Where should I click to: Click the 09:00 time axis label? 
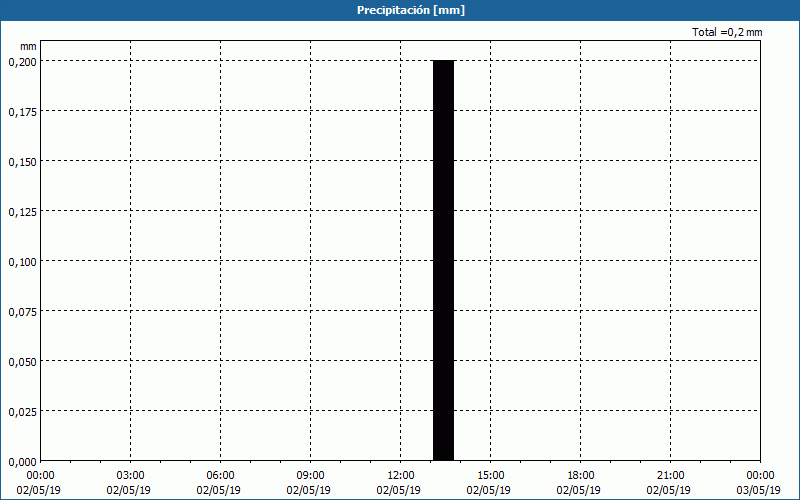[310, 476]
